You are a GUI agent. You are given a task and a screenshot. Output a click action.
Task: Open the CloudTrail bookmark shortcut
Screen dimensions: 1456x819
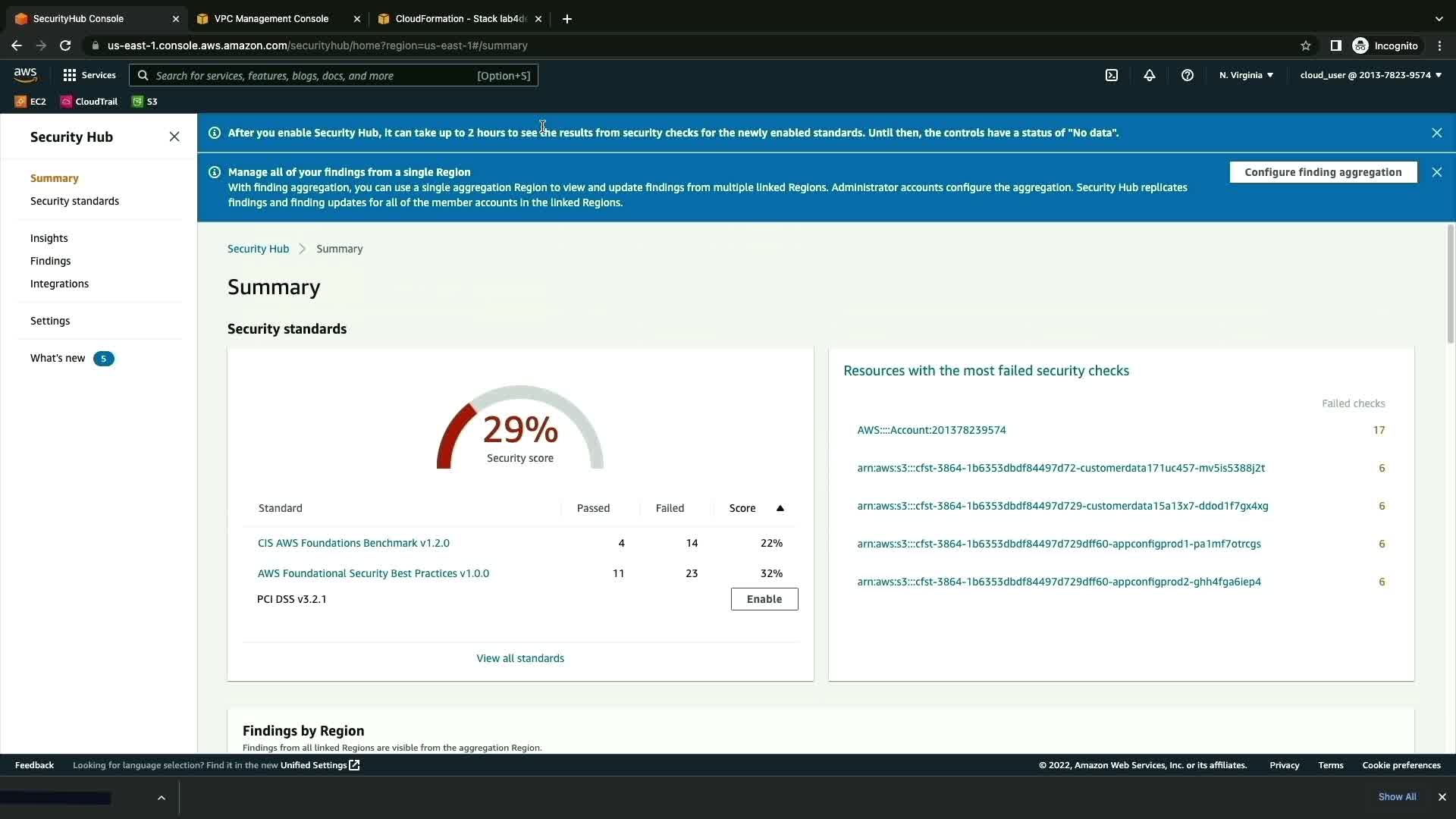(x=89, y=102)
